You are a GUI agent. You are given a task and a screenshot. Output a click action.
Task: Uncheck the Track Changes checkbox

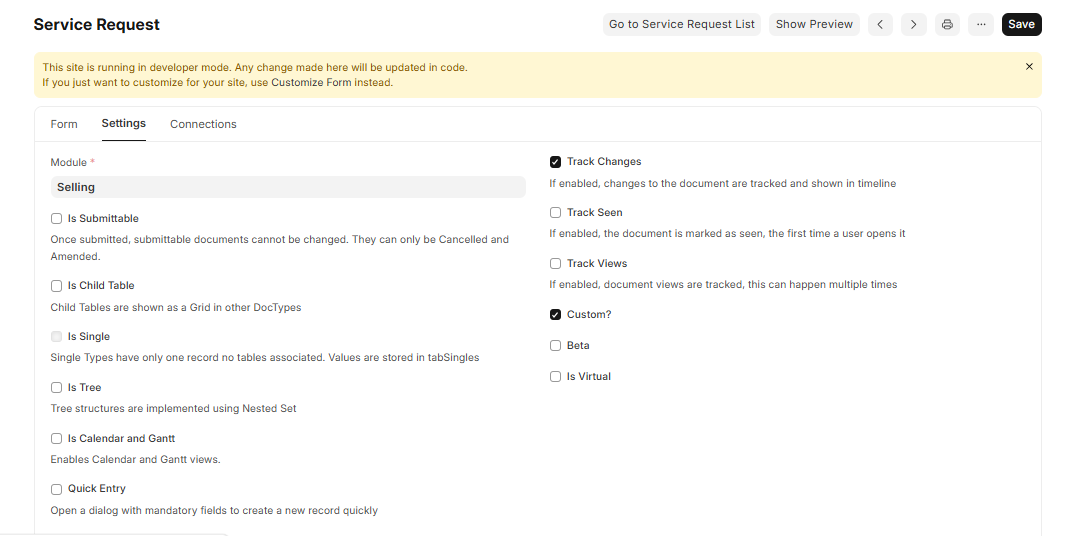[x=556, y=162]
